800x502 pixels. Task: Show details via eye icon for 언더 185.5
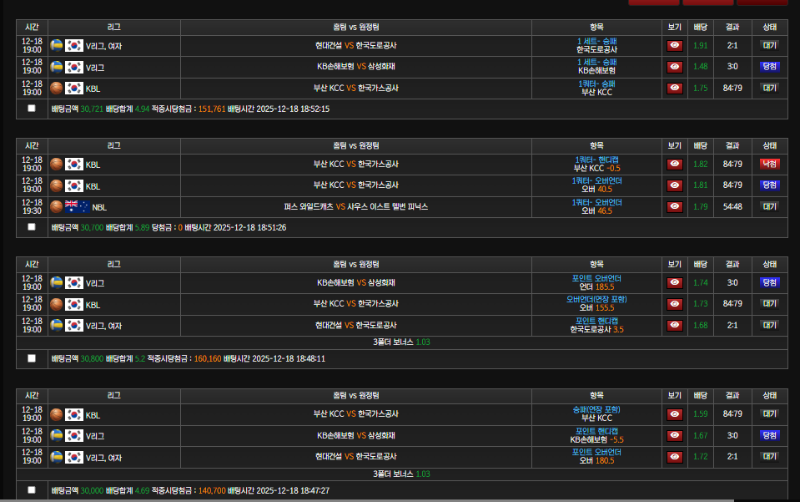[x=674, y=283]
